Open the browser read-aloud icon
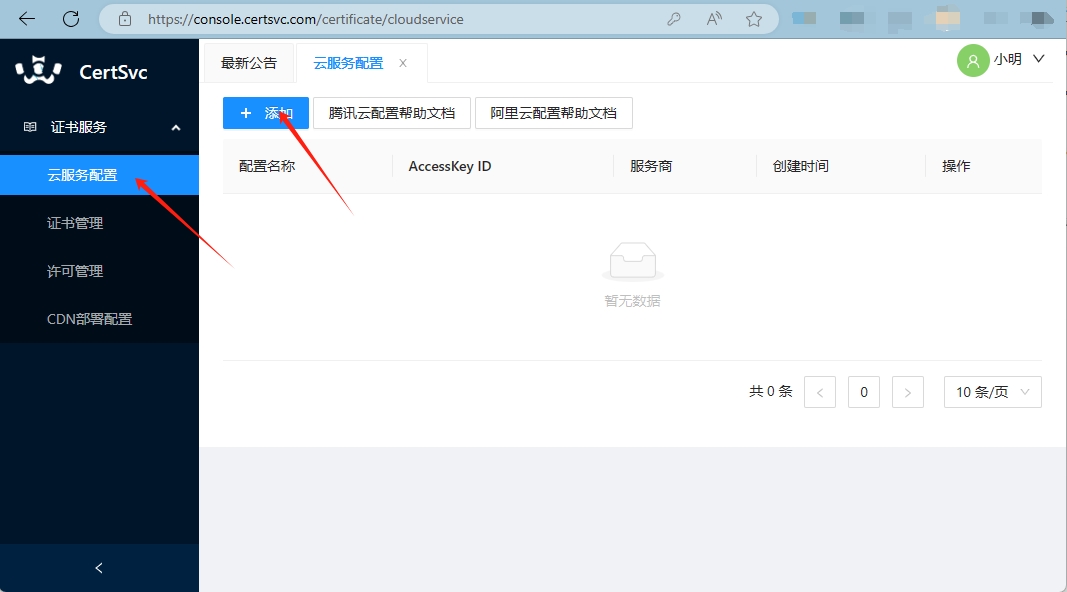Screen dimensions: 1067x592 coord(712,18)
